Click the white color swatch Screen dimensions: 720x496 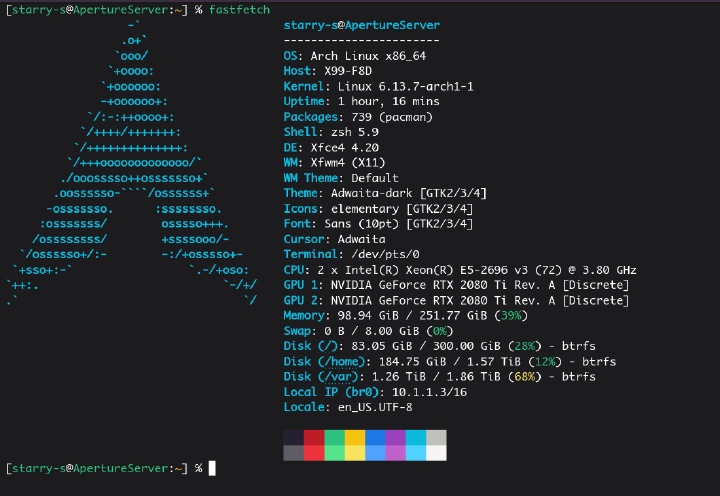pos(436,453)
